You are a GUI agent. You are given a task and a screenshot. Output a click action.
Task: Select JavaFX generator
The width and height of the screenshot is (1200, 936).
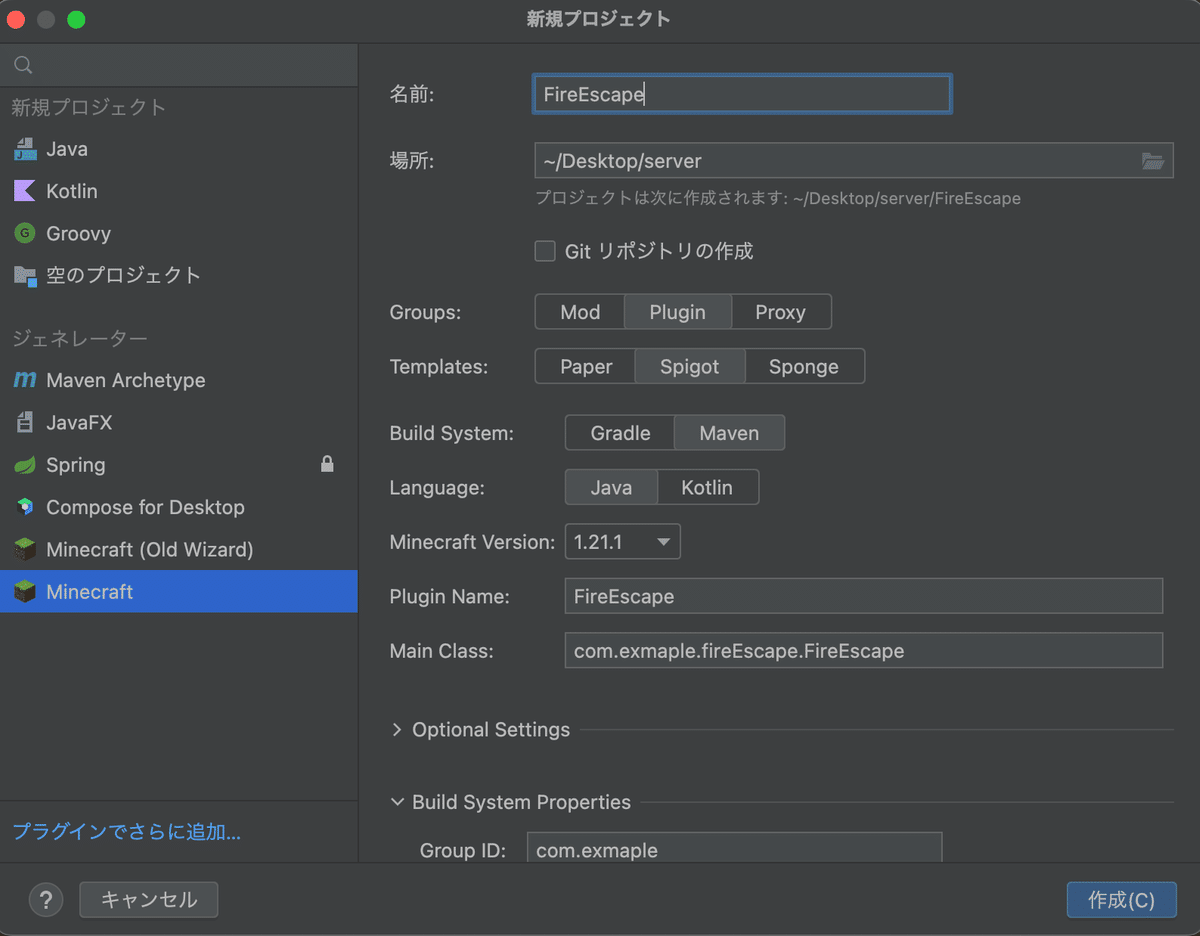179,423
